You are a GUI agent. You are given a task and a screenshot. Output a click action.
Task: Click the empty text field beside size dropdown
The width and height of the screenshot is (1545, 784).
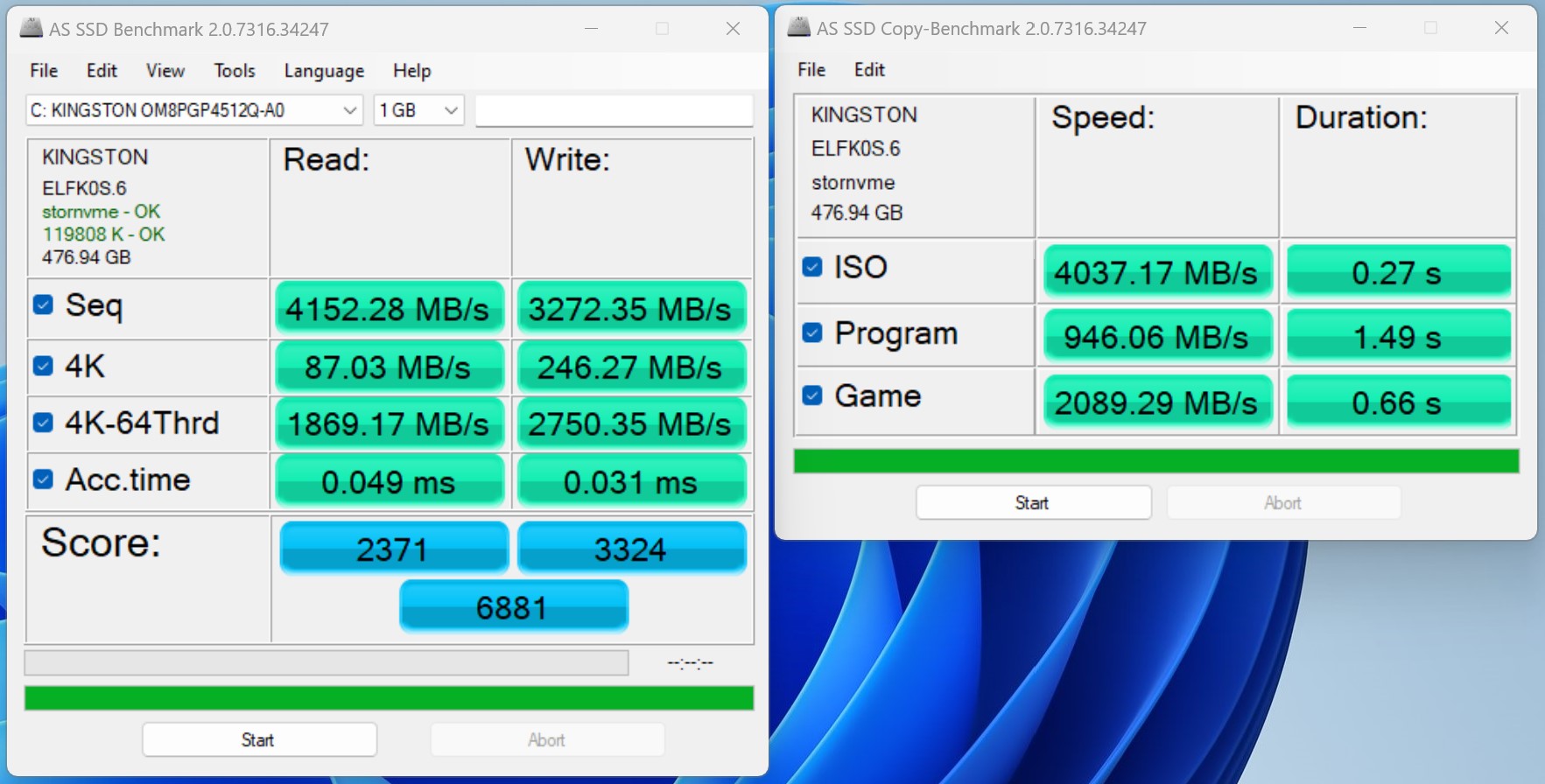click(x=614, y=110)
